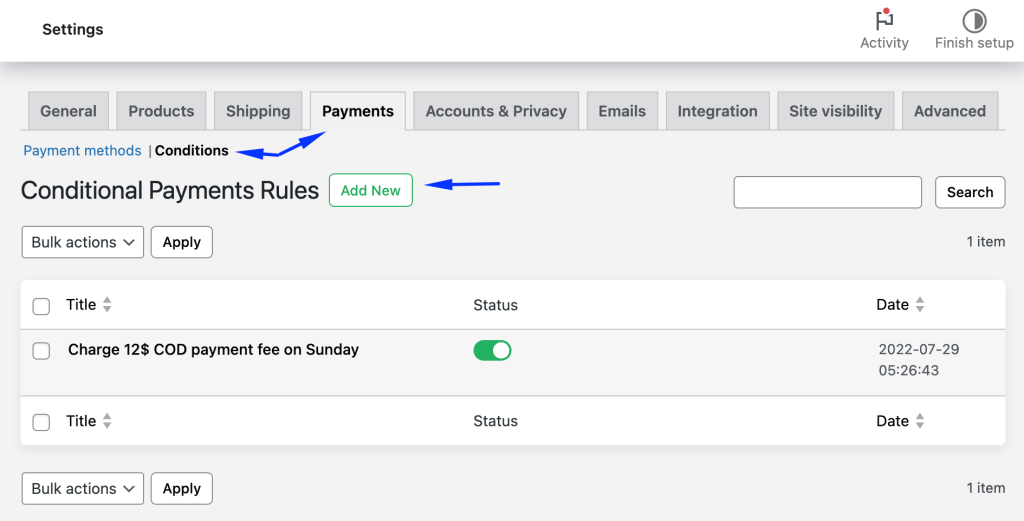The width and height of the screenshot is (1024, 521).
Task: Open the Site visibility tab
Action: click(x=835, y=111)
